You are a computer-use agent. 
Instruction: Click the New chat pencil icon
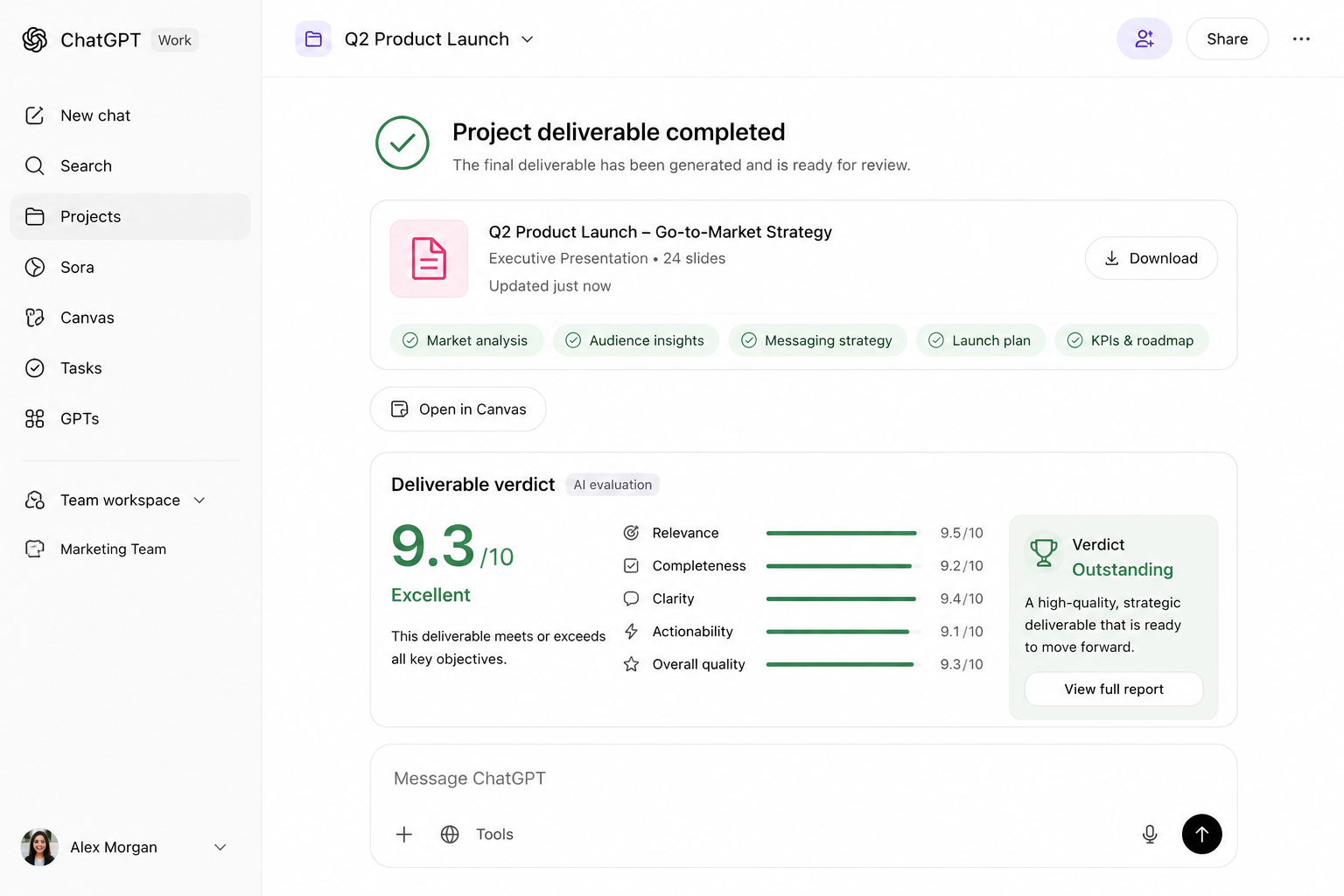coord(35,115)
